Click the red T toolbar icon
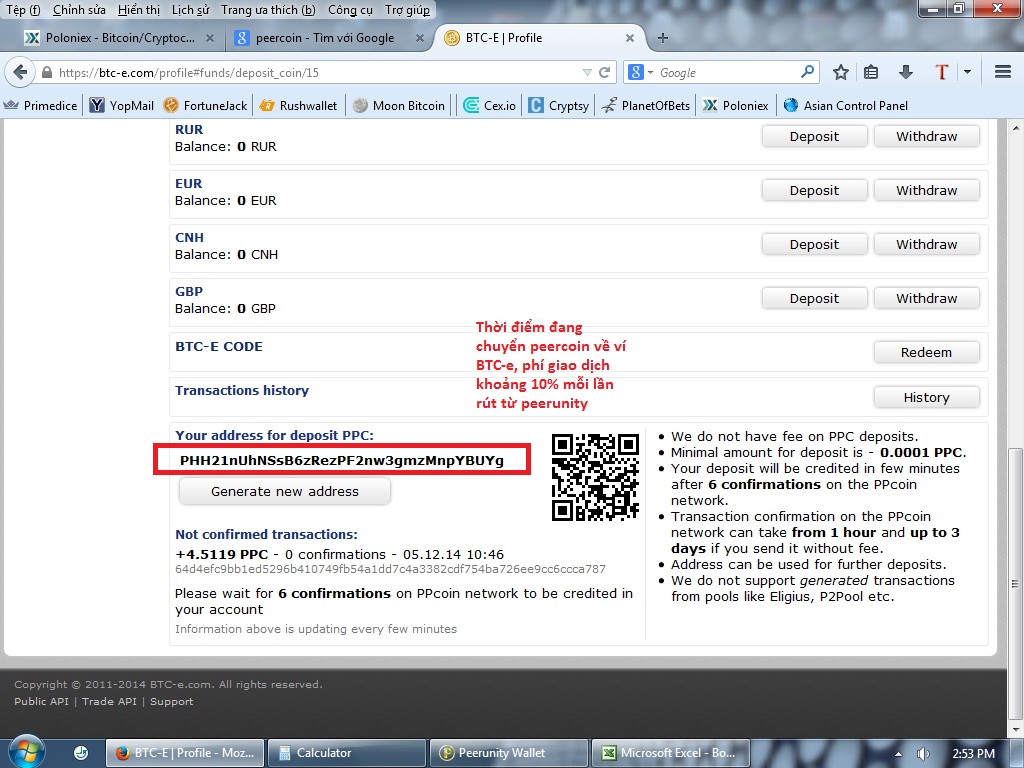This screenshot has height=768, width=1024. 941,72
